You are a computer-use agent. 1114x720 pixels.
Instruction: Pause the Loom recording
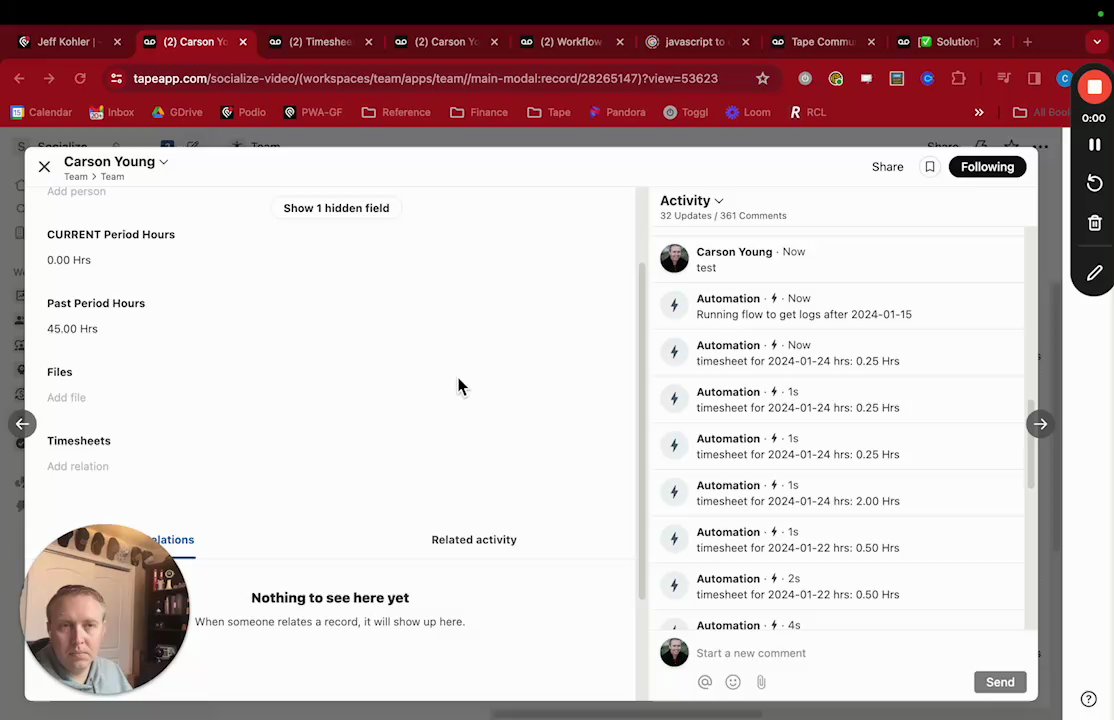(1094, 145)
